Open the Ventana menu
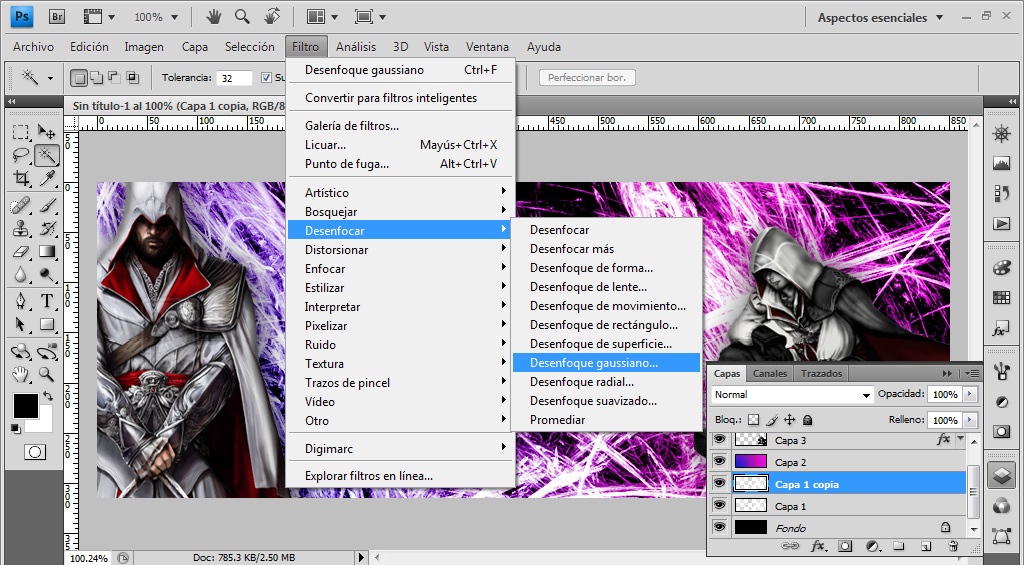The image size is (1024, 565). (x=487, y=47)
